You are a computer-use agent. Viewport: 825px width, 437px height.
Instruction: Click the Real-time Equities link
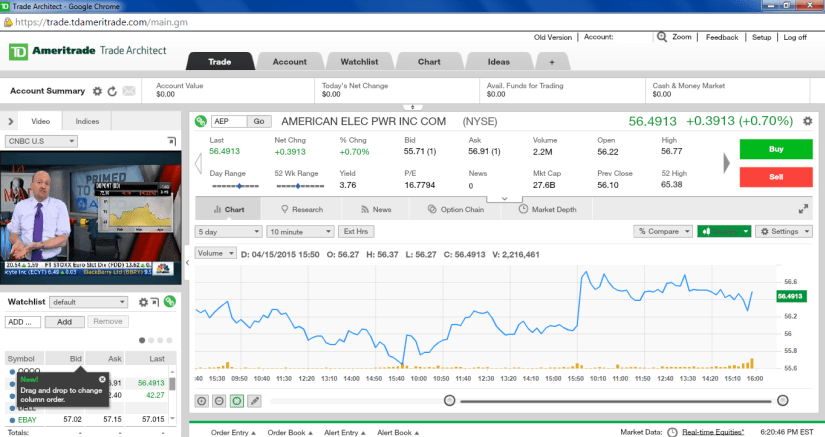[x=713, y=432]
